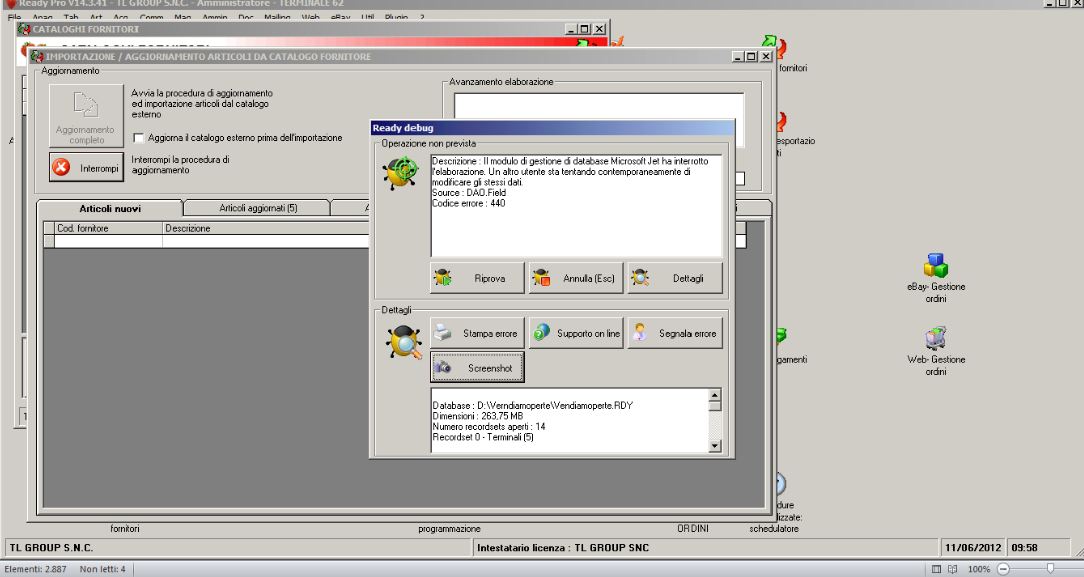Viewport: 1084px width, 577px height.
Task: Switch to the Articoli nuovi tab
Action: coord(109,209)
